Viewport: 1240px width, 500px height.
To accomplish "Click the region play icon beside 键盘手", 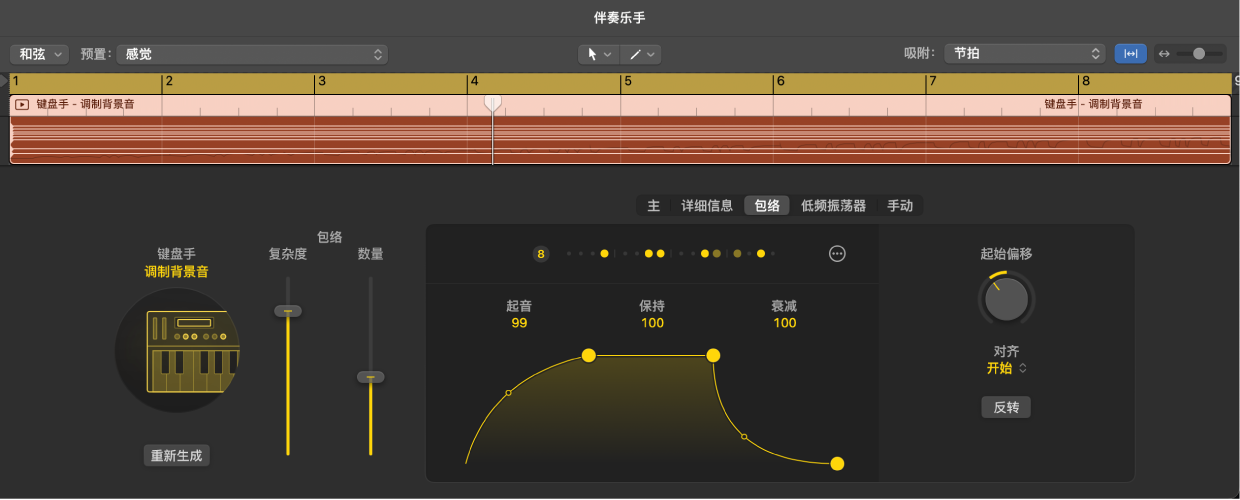I will [x=22, y=104].
